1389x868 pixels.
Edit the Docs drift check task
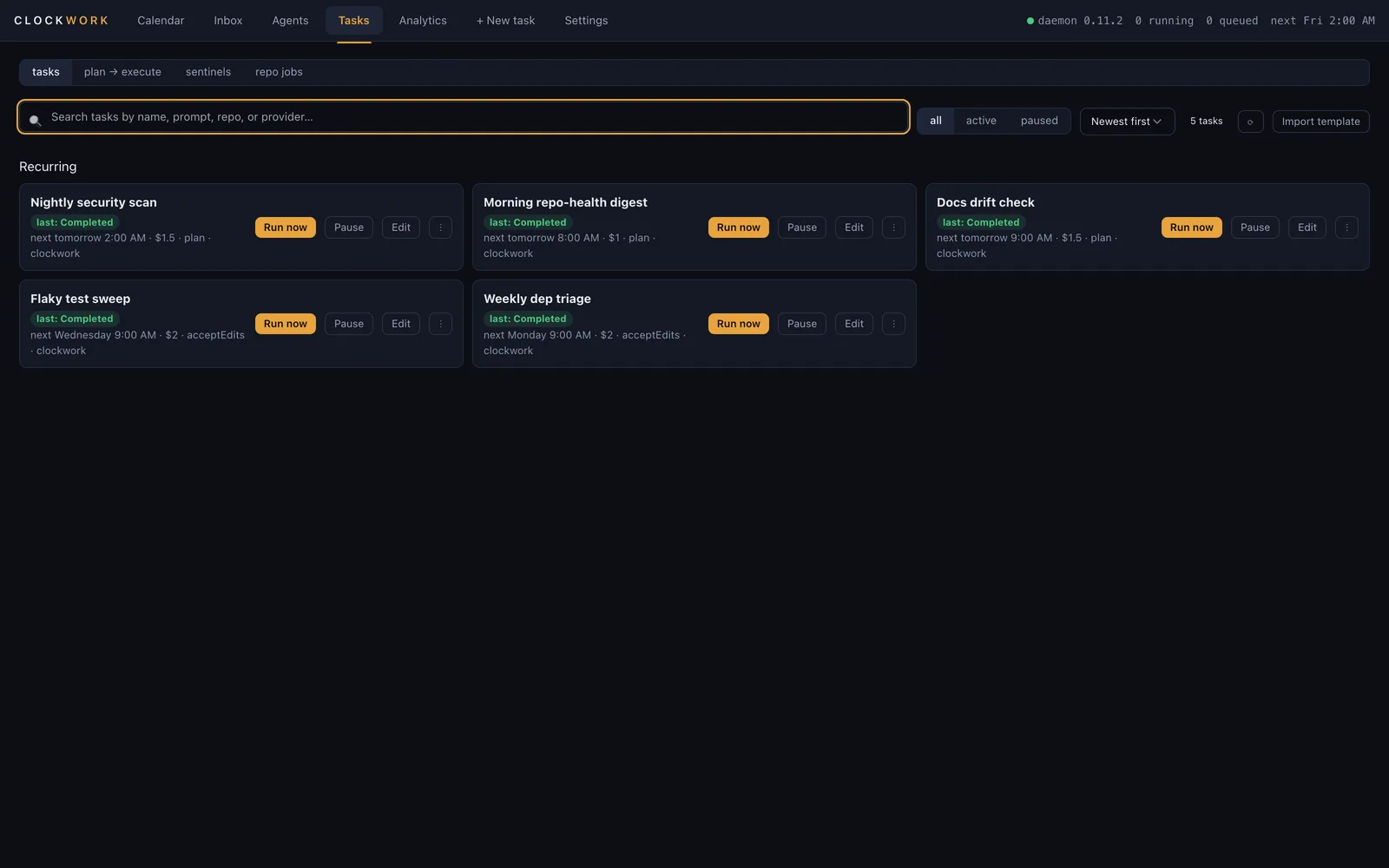click(1307, 227)
